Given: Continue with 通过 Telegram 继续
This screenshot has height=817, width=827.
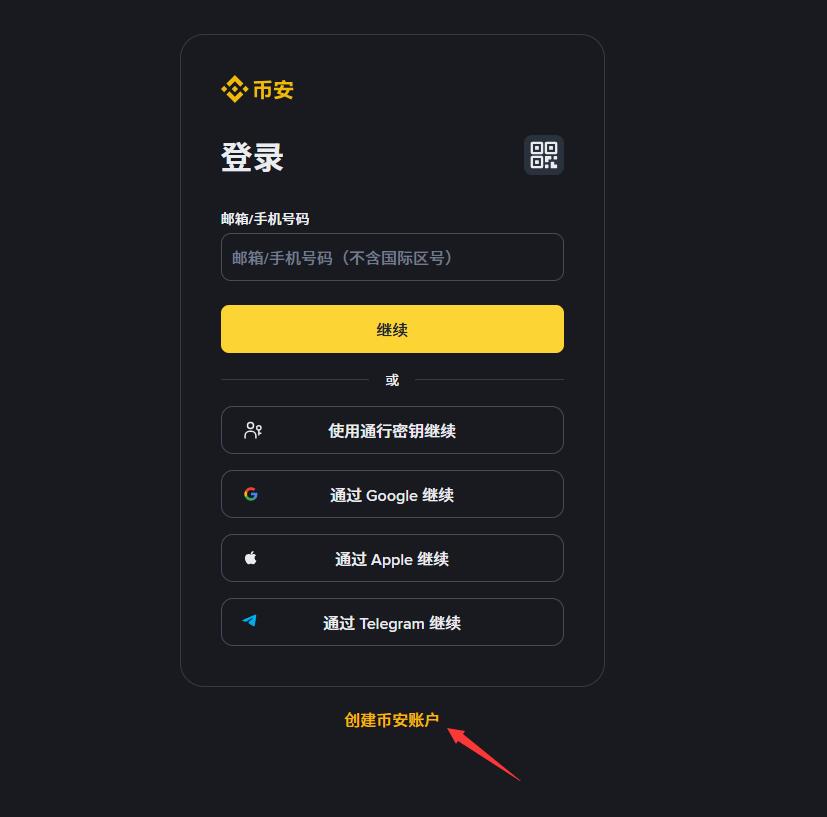Looking at the screenshot, I should coord(392,622).
